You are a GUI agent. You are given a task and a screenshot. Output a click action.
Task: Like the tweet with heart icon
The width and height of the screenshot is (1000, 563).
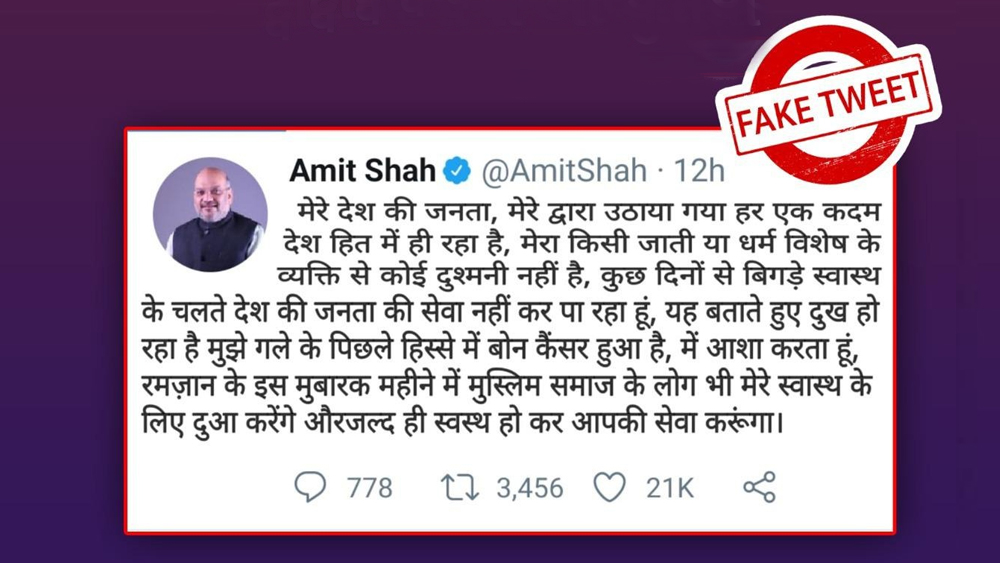[x=610, y=488]
